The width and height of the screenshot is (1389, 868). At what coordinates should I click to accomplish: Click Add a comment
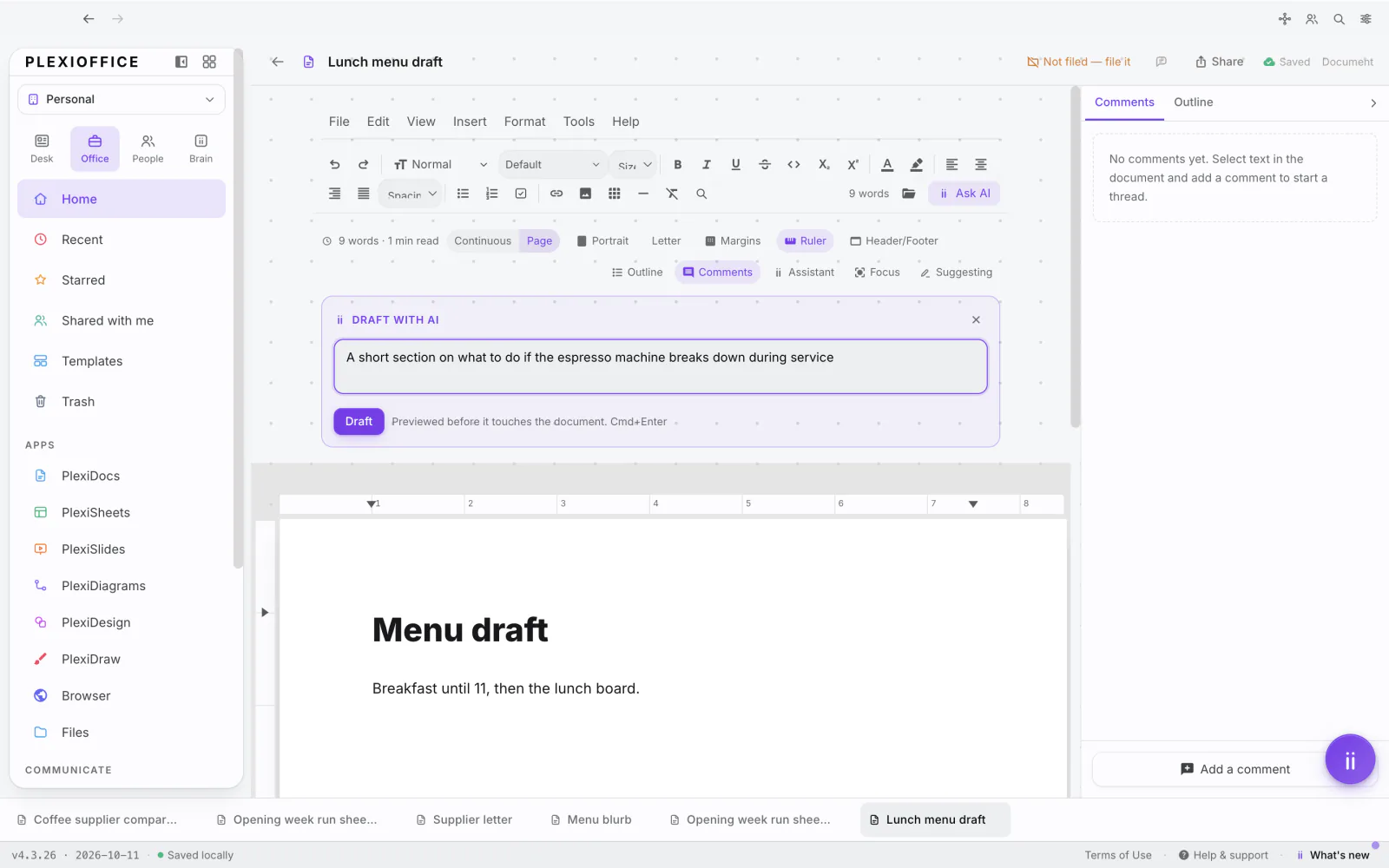pyautogui.click(x=1234, y=769)
